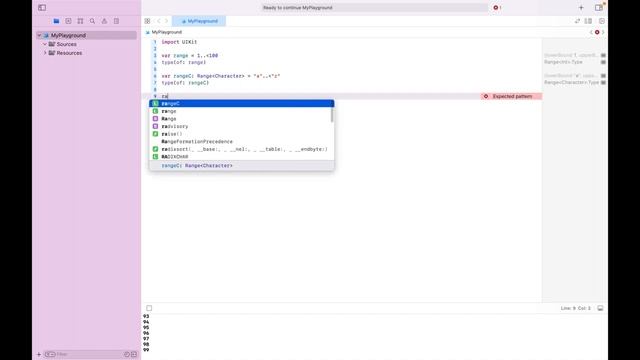640x360 pixels.
Task: Enable code review arrows icon
Action: tap(577, 21)
